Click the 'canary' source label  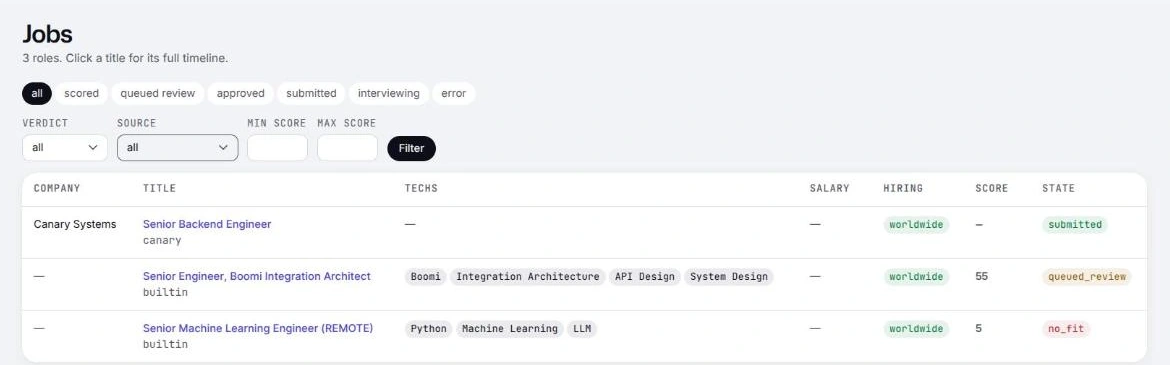162,240
